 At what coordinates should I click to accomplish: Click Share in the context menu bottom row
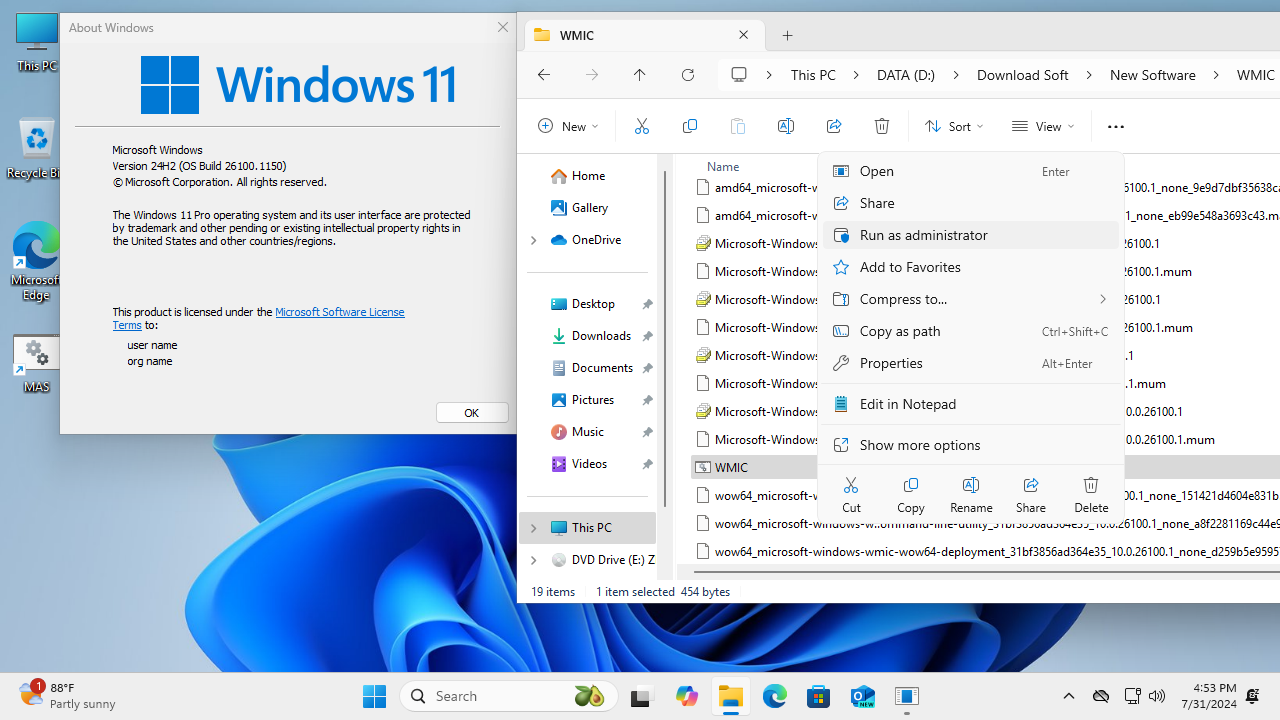point(1031,495)
